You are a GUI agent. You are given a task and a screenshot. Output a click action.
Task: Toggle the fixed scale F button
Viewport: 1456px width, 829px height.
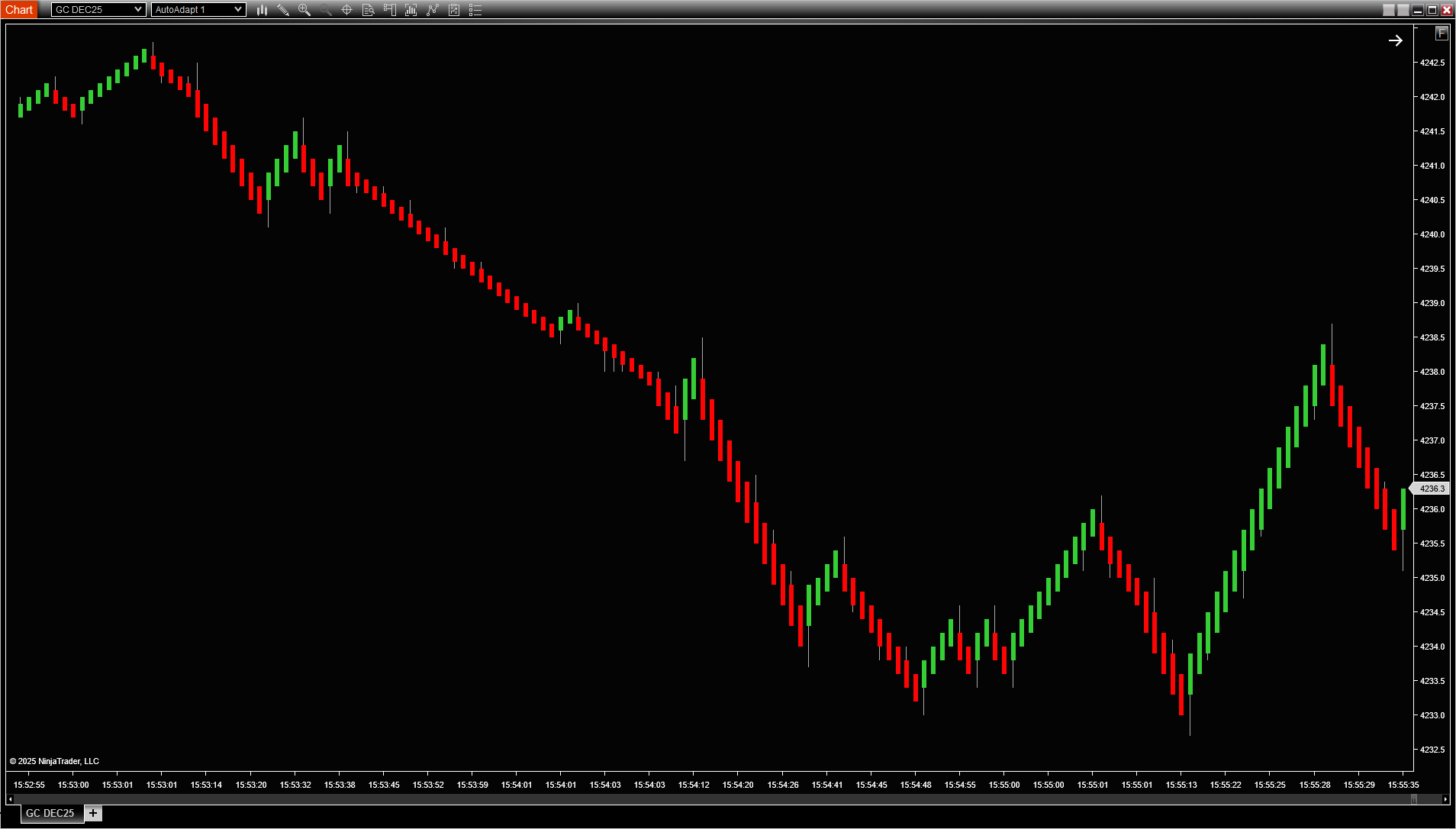1441,33
